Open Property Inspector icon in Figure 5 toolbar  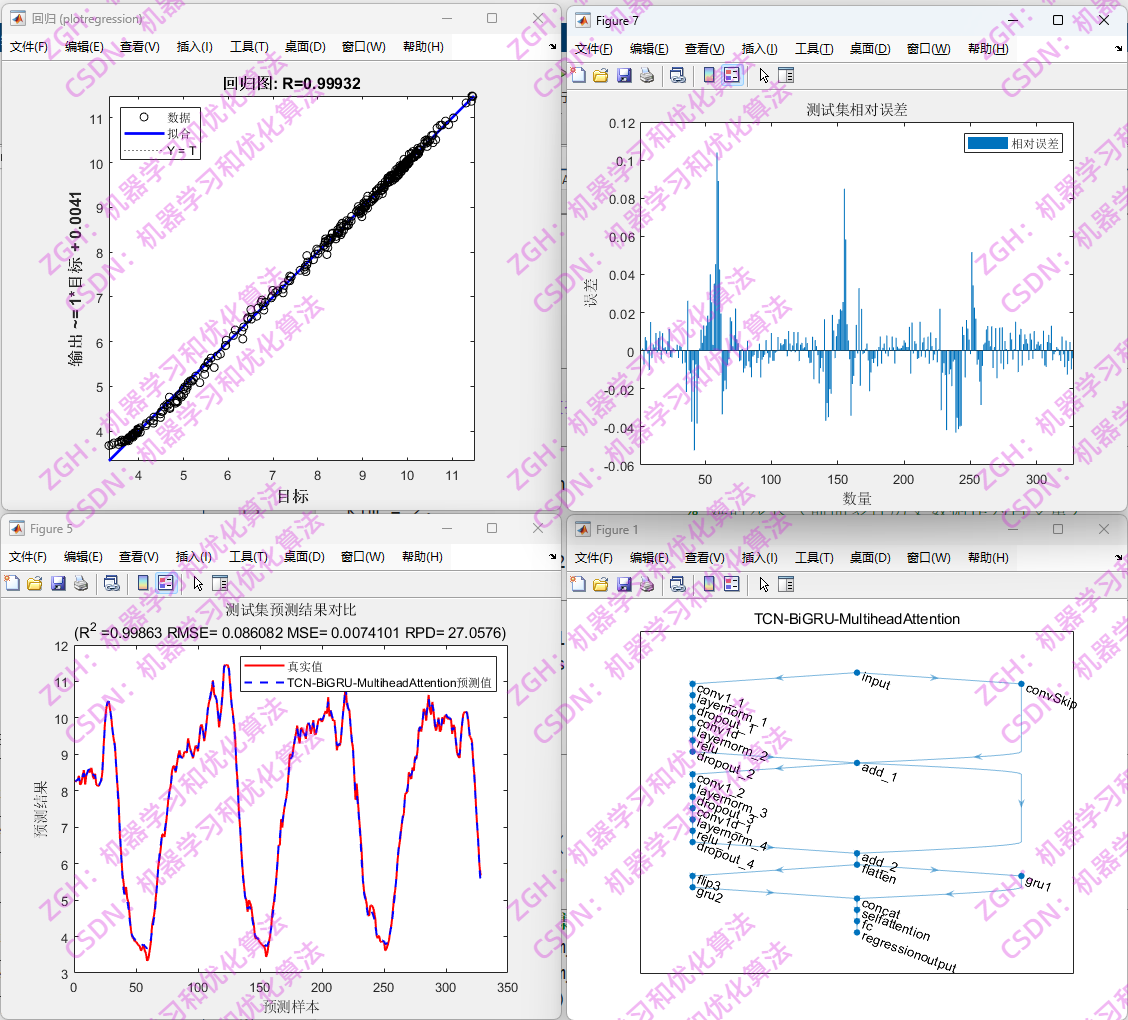click(220, 583)
